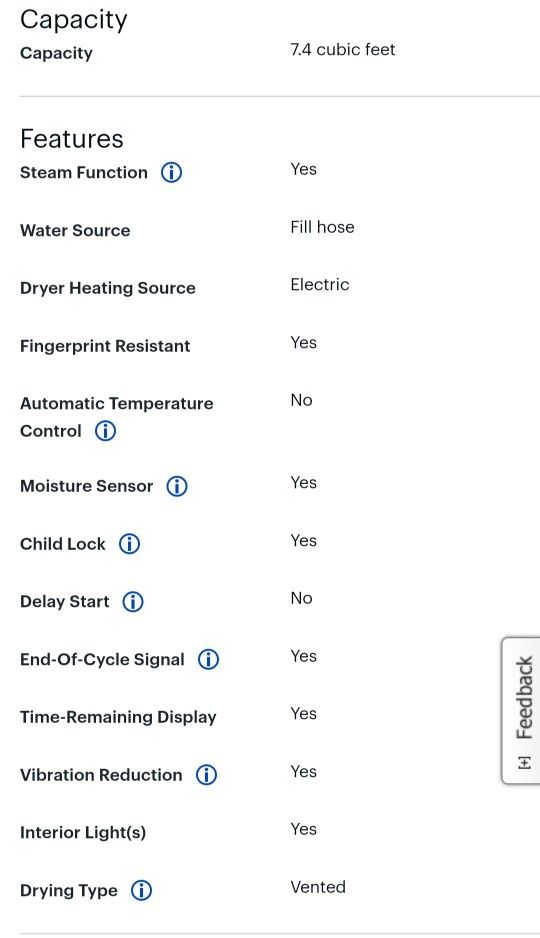
Task: Select the Vented drying type value
Action: (x=318, y=887)
